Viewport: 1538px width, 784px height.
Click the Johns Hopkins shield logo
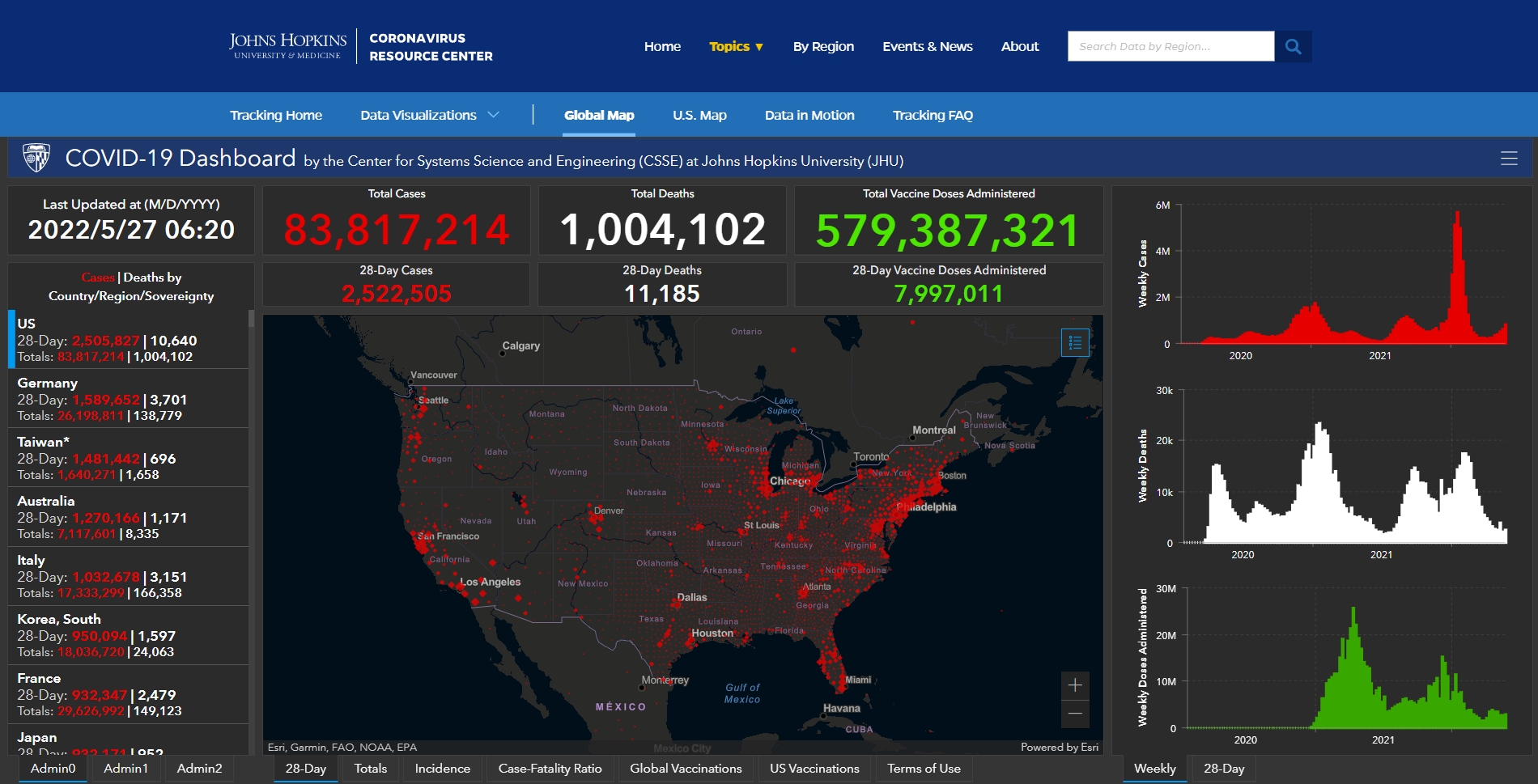(x=36, y=158)
